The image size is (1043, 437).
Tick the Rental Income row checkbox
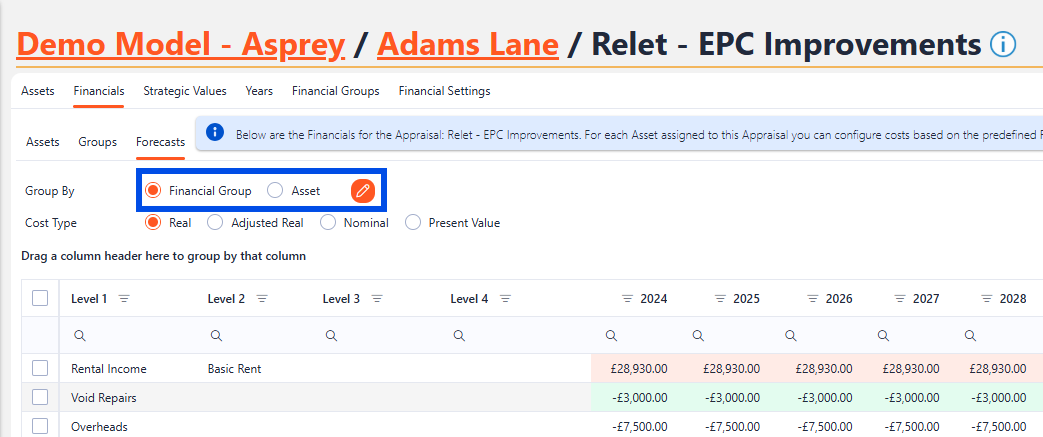pyautogui.click(x=40, y=369)
